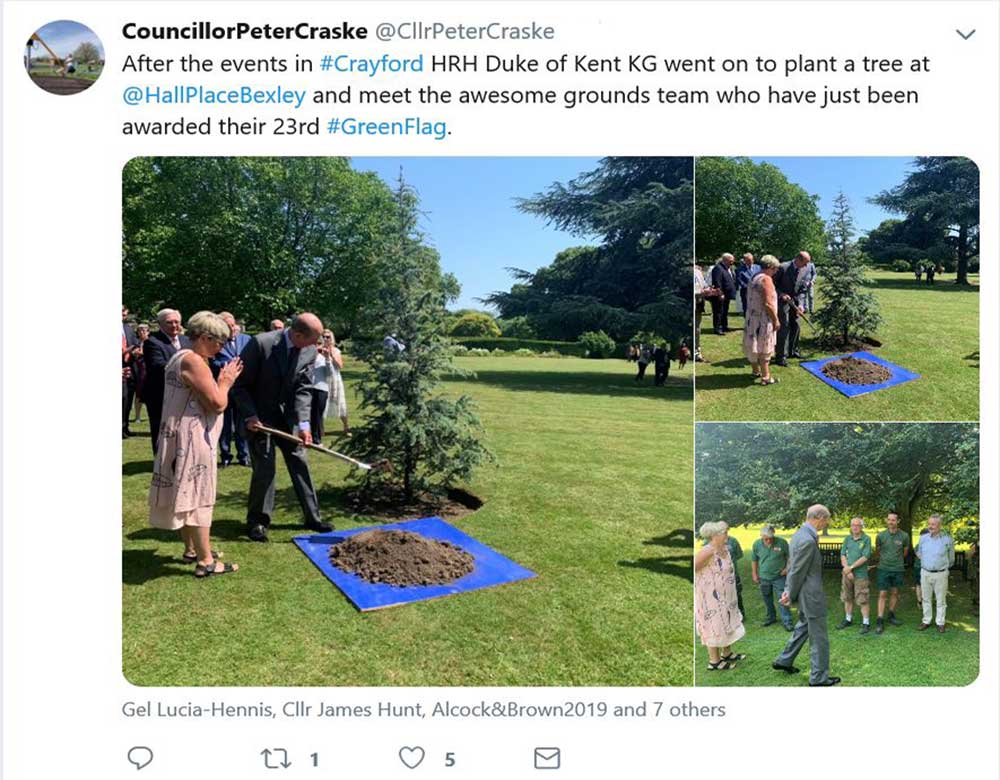Open the CouncillorPeterCraske display name
The image size is (1000, 780).
point(244,31)
